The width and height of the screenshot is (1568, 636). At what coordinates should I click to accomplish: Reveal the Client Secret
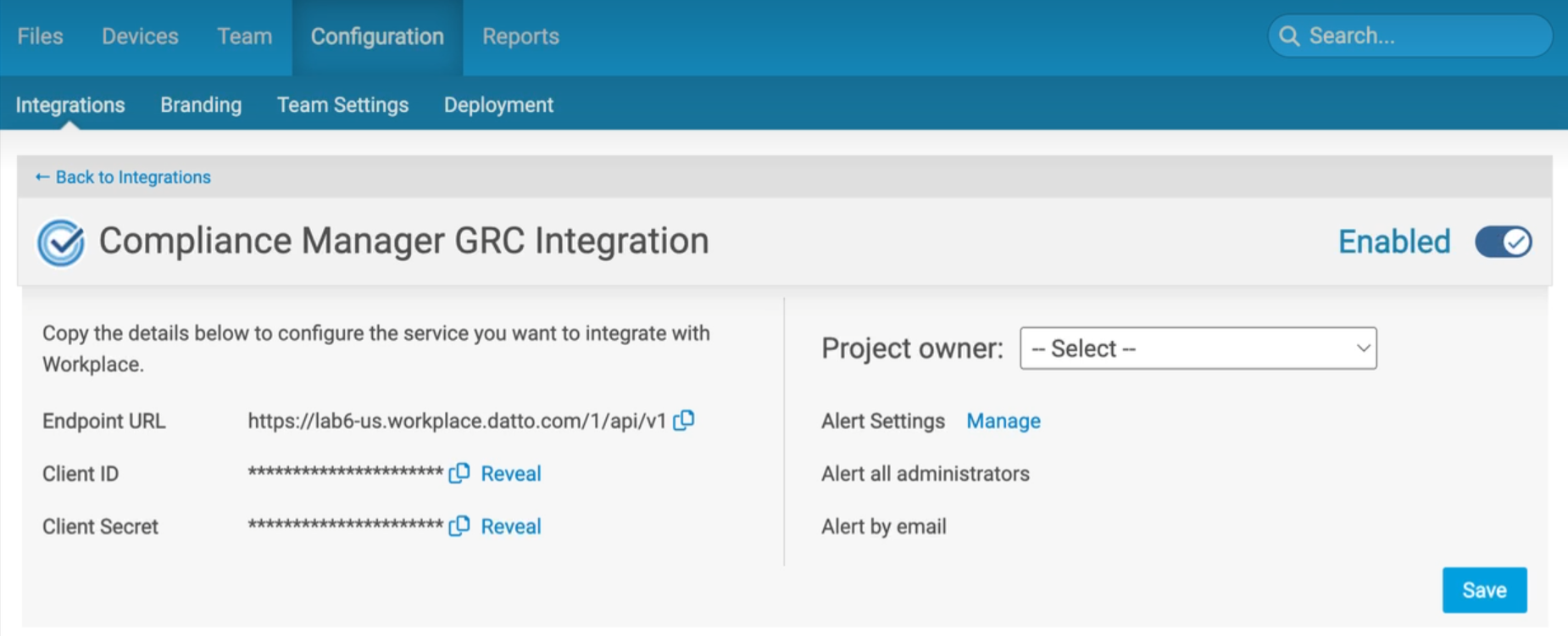click(510, 527)
